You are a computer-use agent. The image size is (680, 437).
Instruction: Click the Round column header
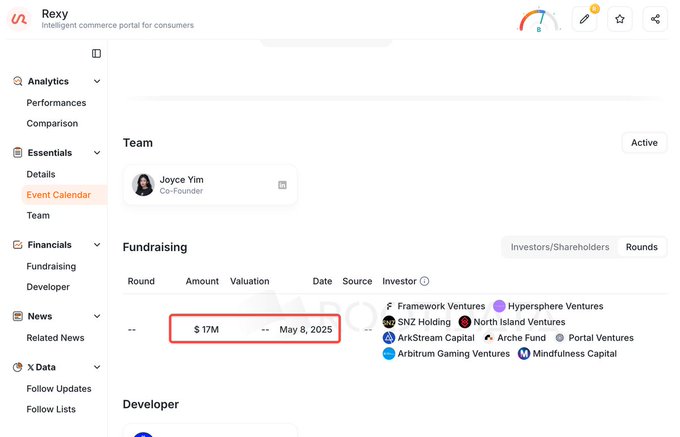click(141, 281)
